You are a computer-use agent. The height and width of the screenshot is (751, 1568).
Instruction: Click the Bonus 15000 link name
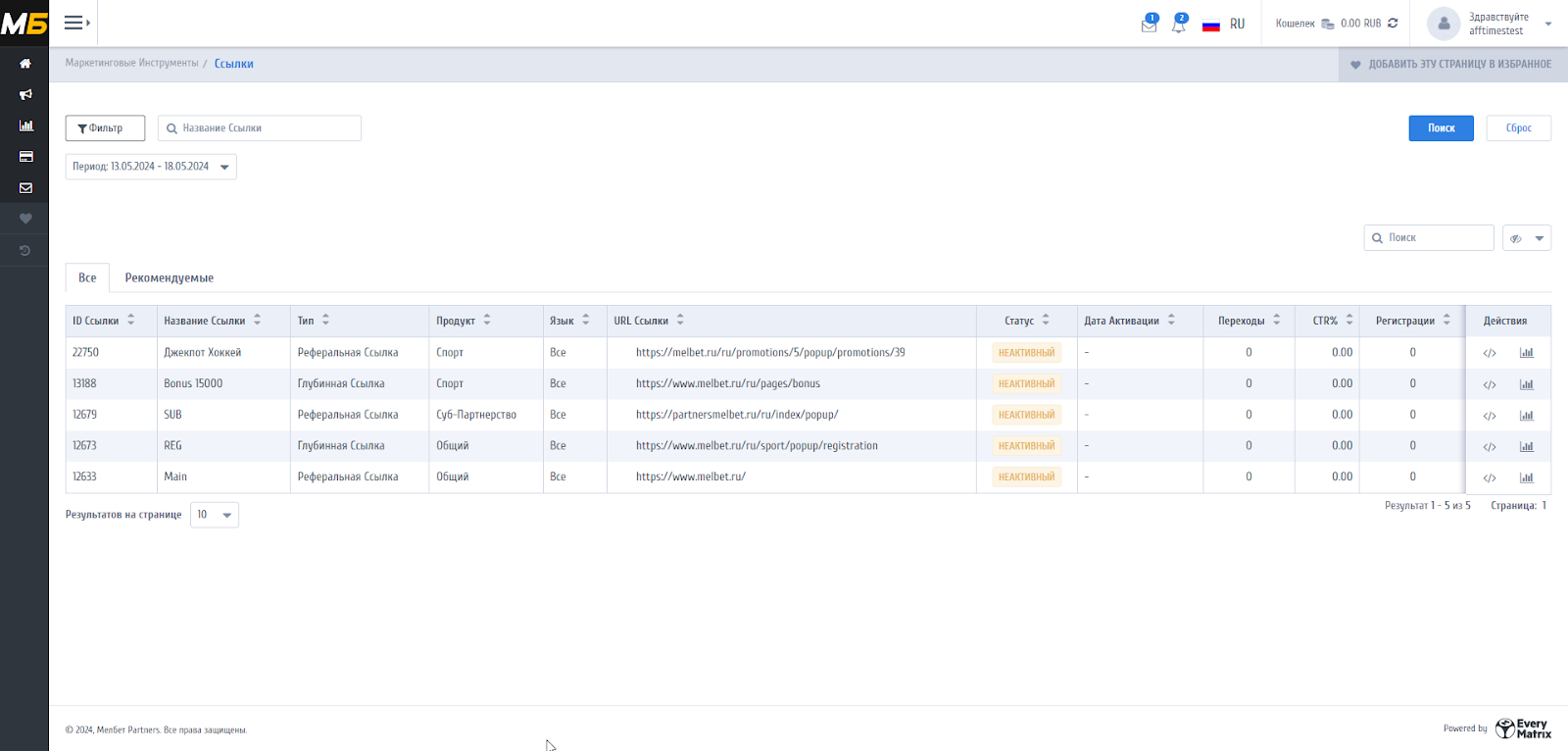click(193, 383)
